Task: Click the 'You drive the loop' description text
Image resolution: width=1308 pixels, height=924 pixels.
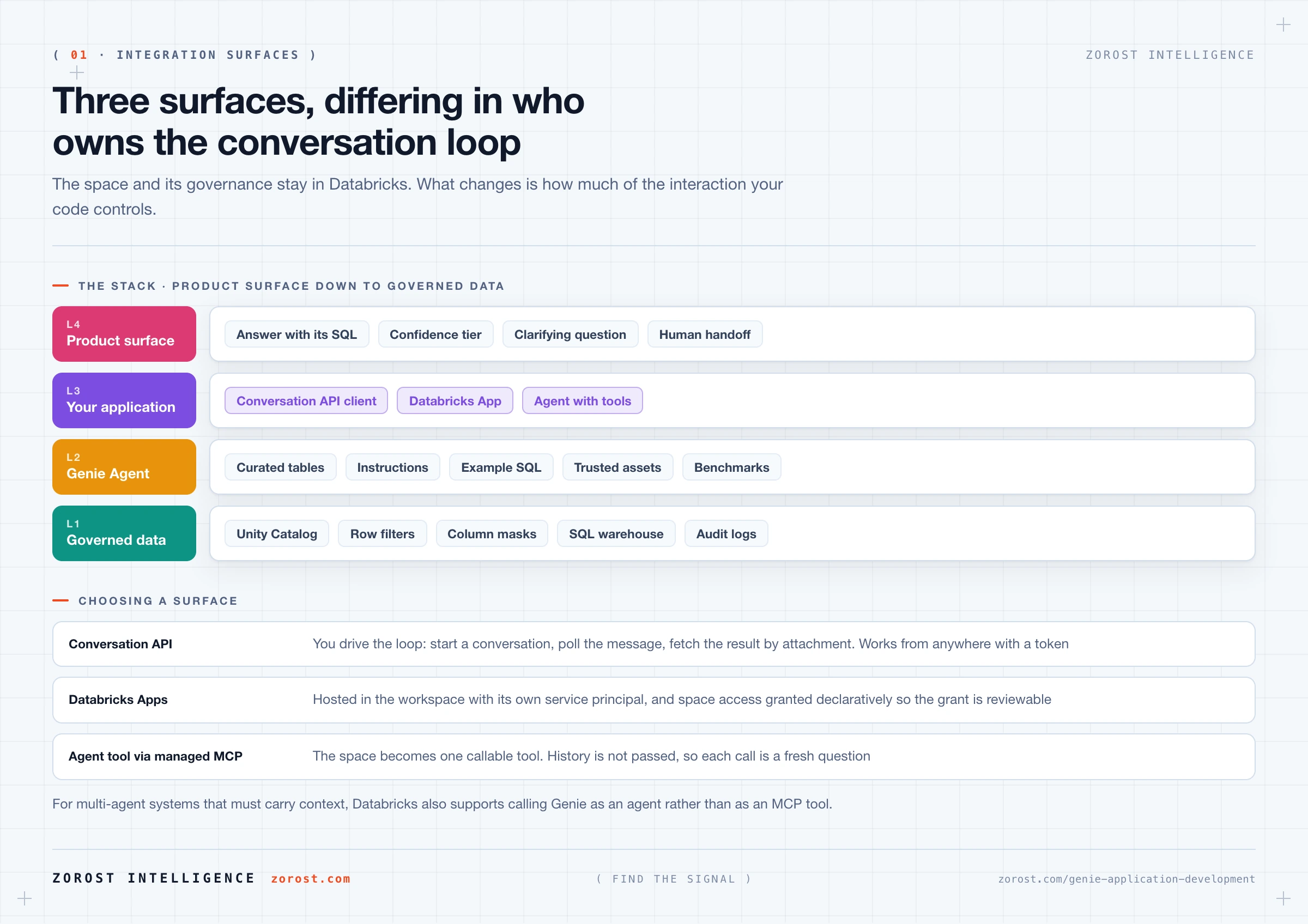Action: [x=691, y=644]
